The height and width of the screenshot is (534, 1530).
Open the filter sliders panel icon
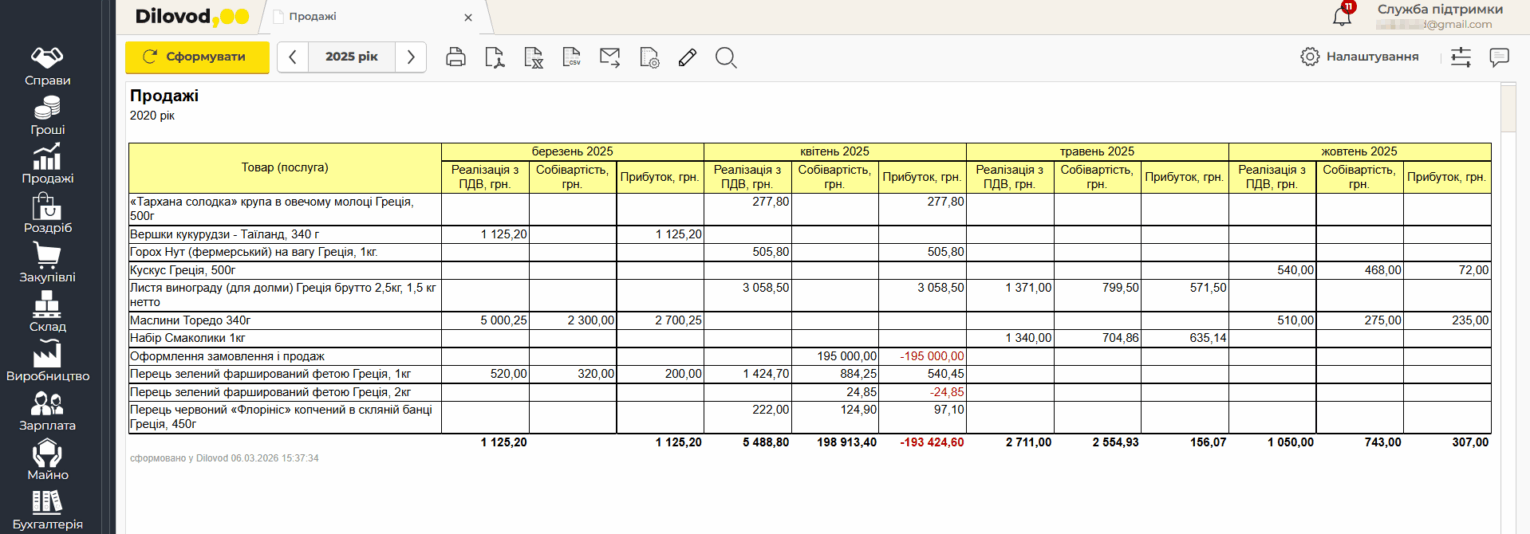tap(1461, 57)
